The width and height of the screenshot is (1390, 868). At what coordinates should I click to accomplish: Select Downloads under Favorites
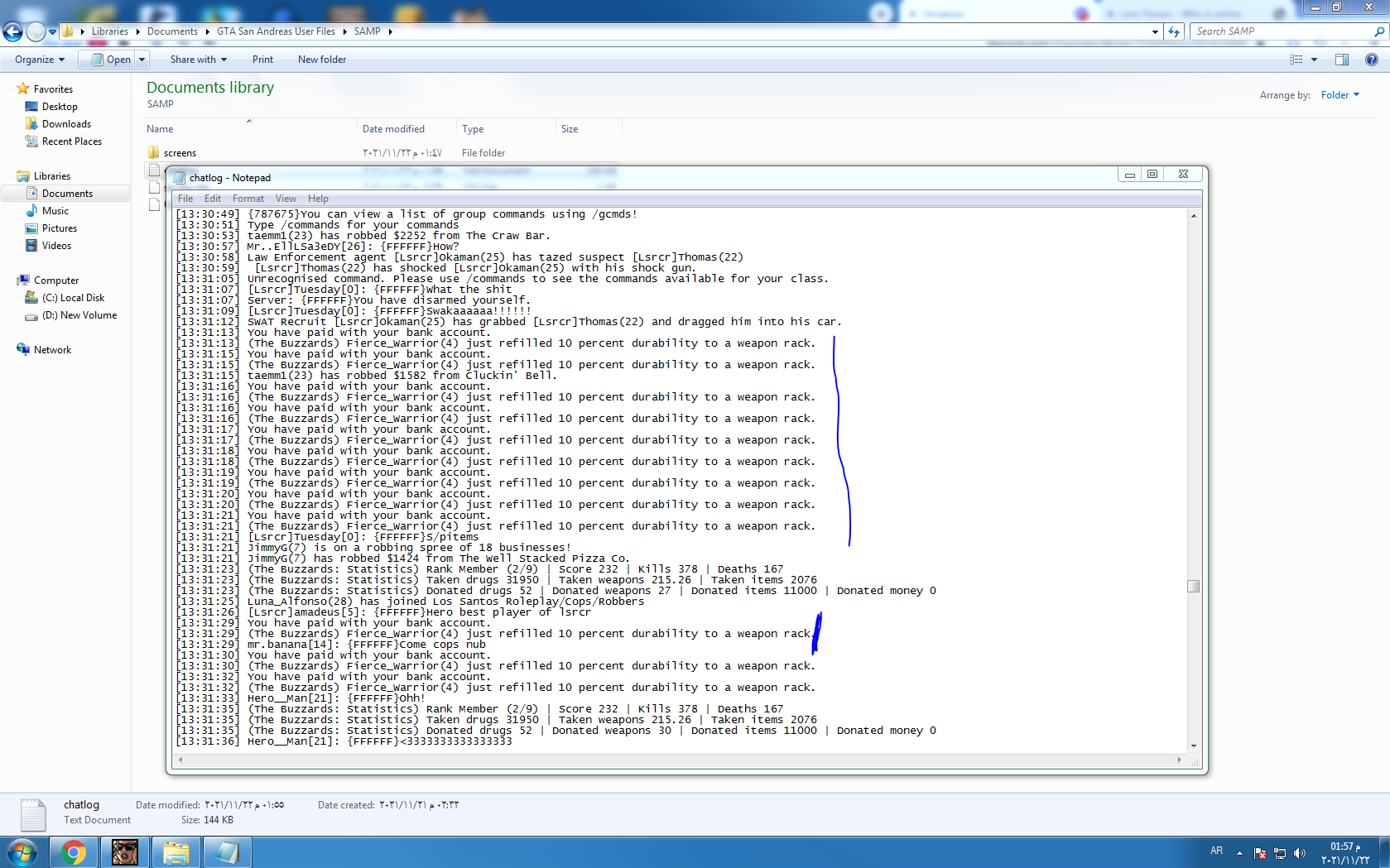click(x=66, y=124)
